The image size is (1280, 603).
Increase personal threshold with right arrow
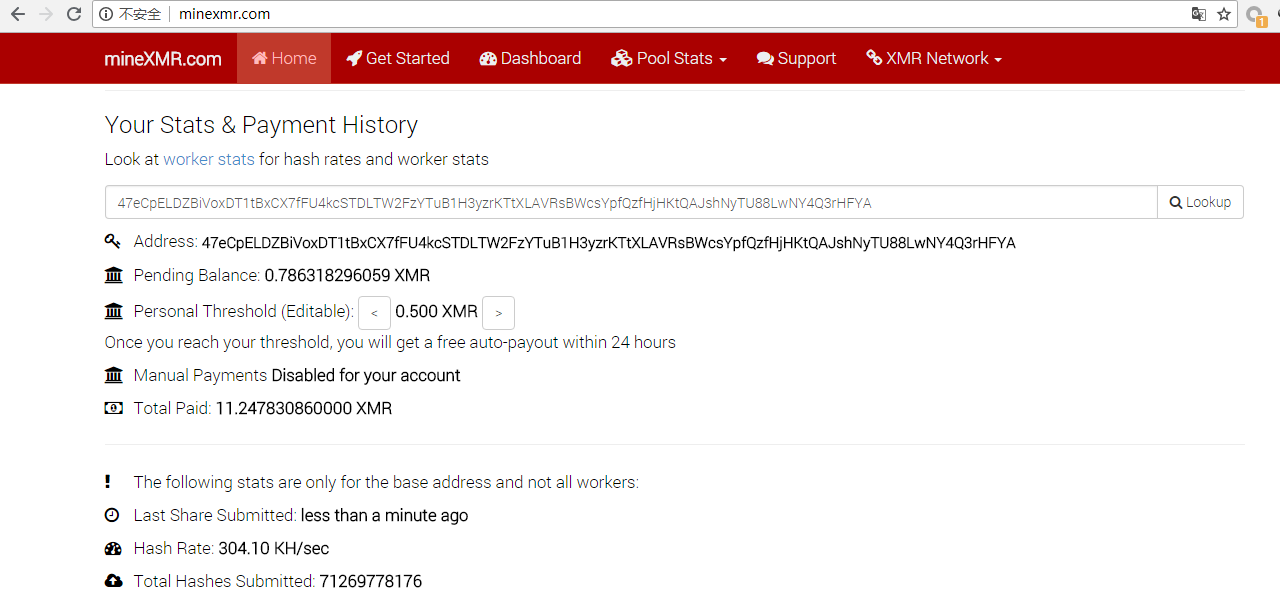click(498, 313)
